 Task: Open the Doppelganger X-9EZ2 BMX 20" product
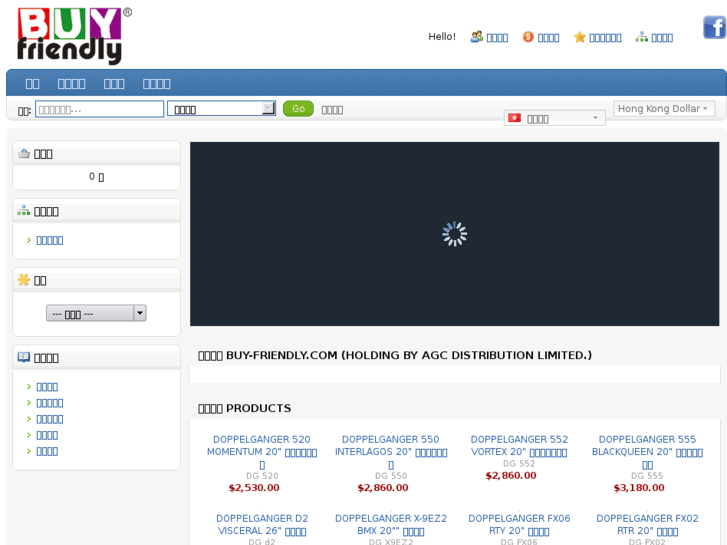[391, 525]
